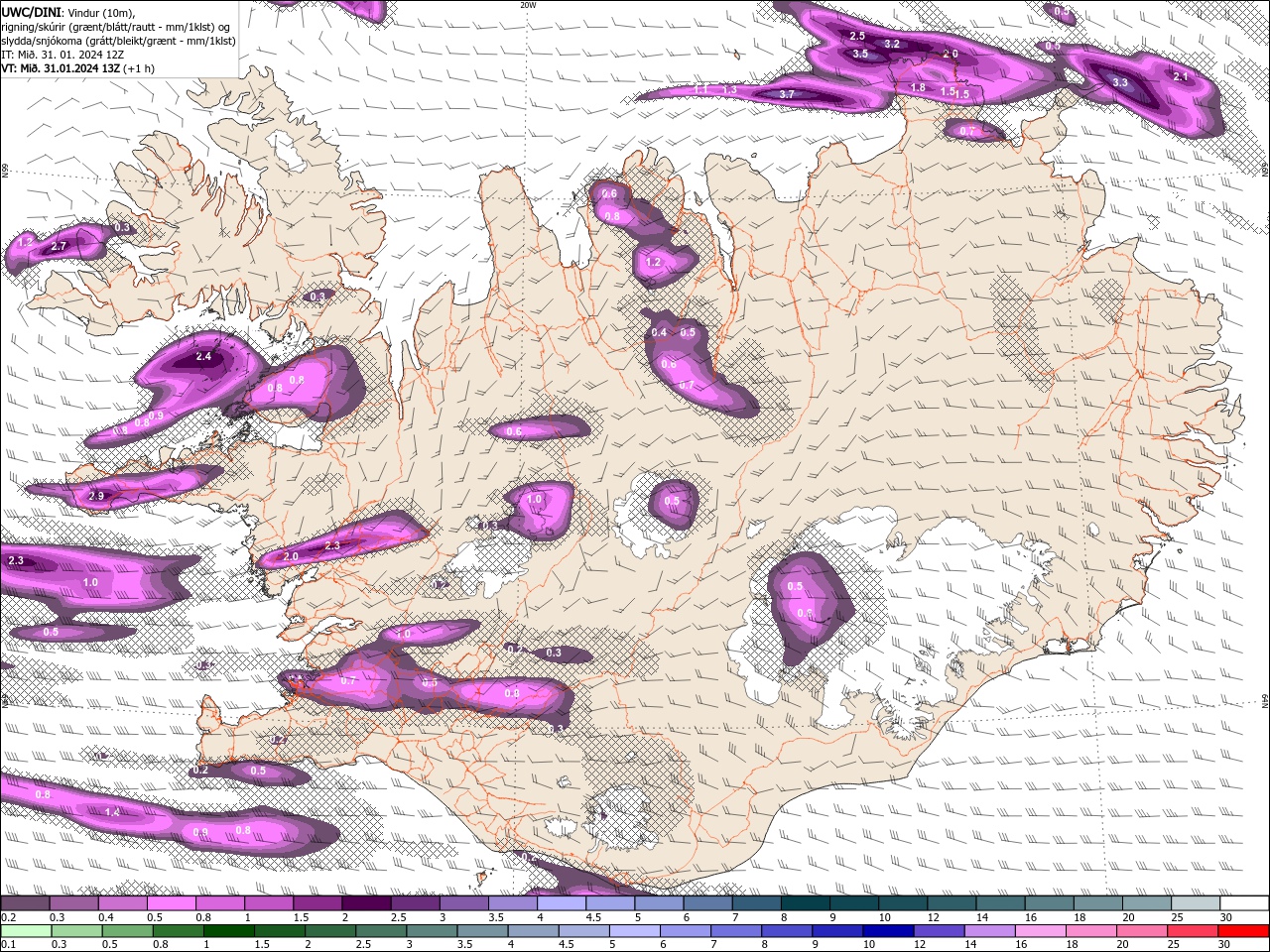Viewport: 1270px width, 952px height.
Task: Click the 3.7 snowfall value on the map
Action: [x=787, y=94]
